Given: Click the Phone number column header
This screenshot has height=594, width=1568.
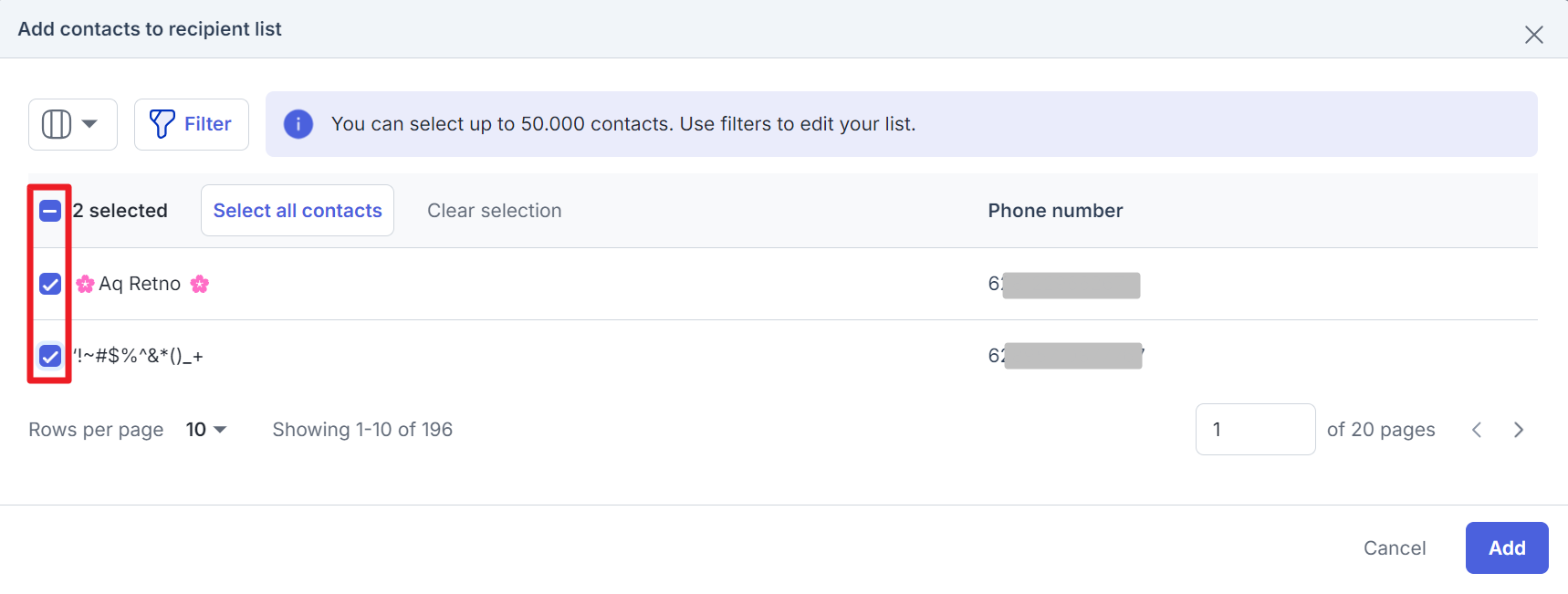Looking at the screenshot, I should [x=1055, y=211].
